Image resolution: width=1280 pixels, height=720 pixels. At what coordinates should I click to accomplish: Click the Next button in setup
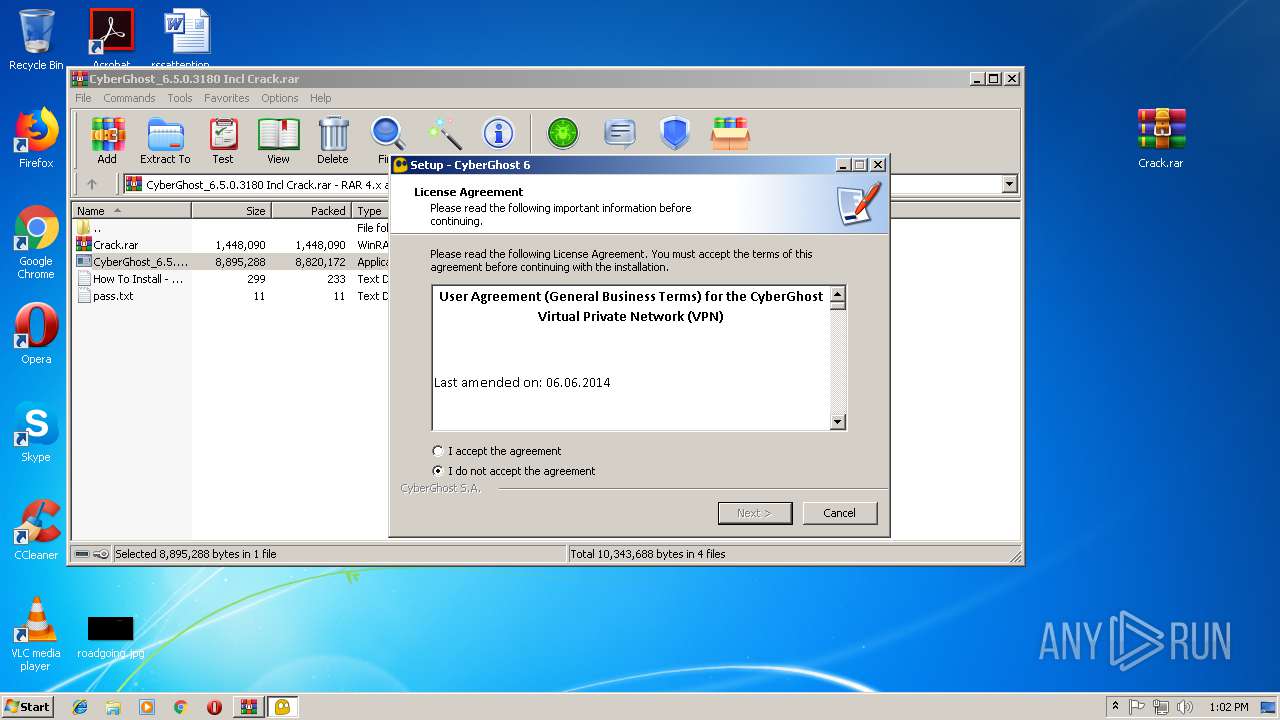click(x=755, y=513)
